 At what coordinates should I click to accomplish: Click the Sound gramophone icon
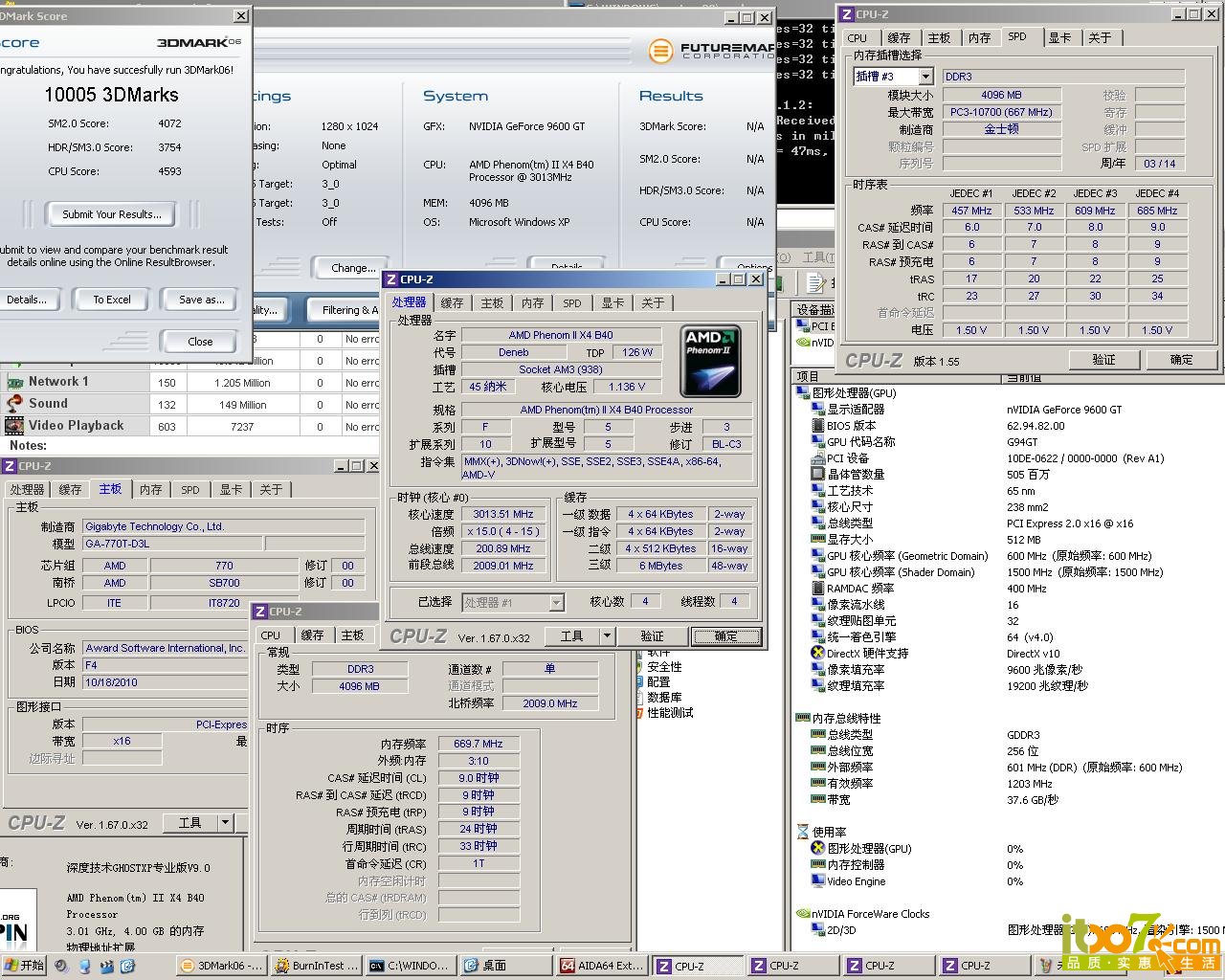[x=14, y=404]
